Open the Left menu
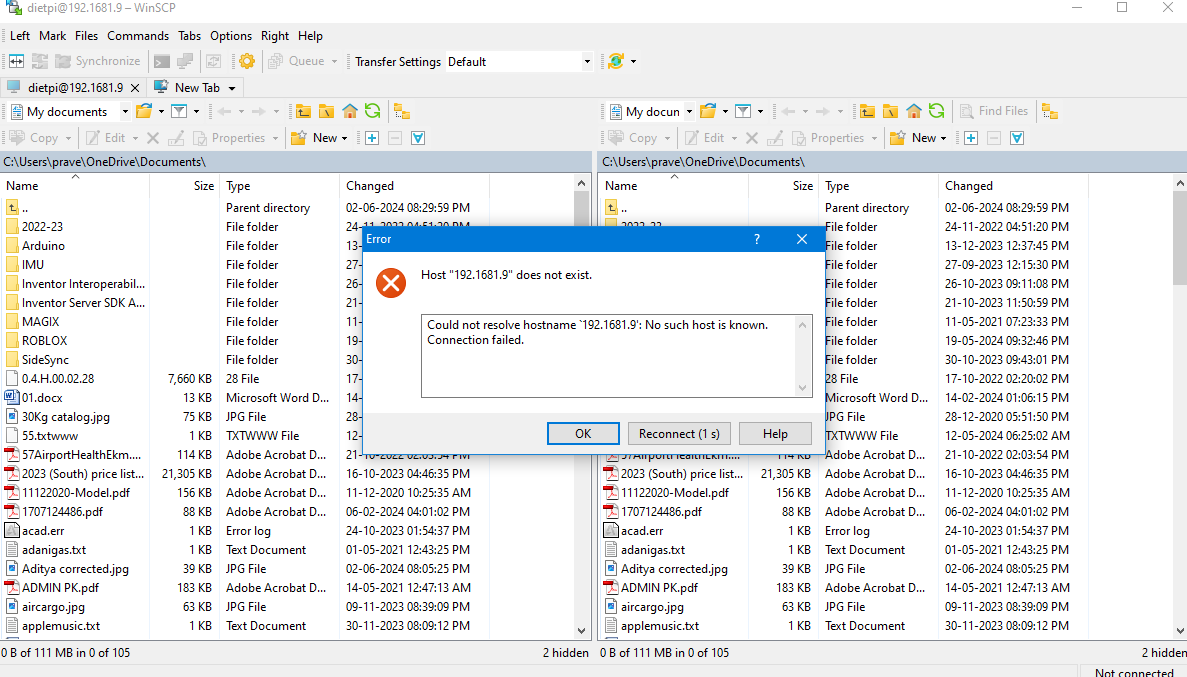 (x=20, y=36)
